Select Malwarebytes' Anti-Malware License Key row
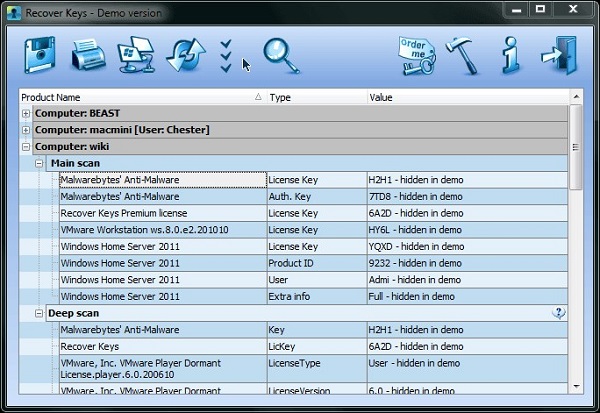The image size is (600, 413). tap(313, 180)
